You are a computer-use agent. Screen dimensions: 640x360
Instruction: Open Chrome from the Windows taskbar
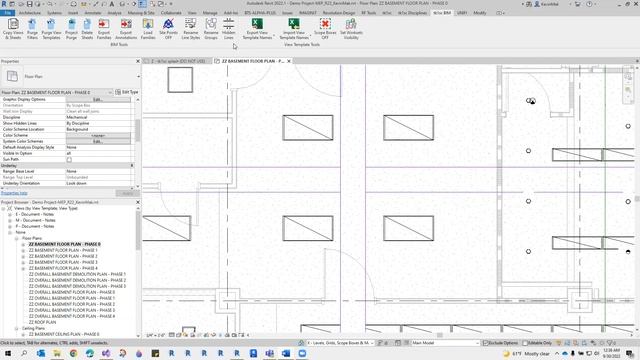[73, 353]
